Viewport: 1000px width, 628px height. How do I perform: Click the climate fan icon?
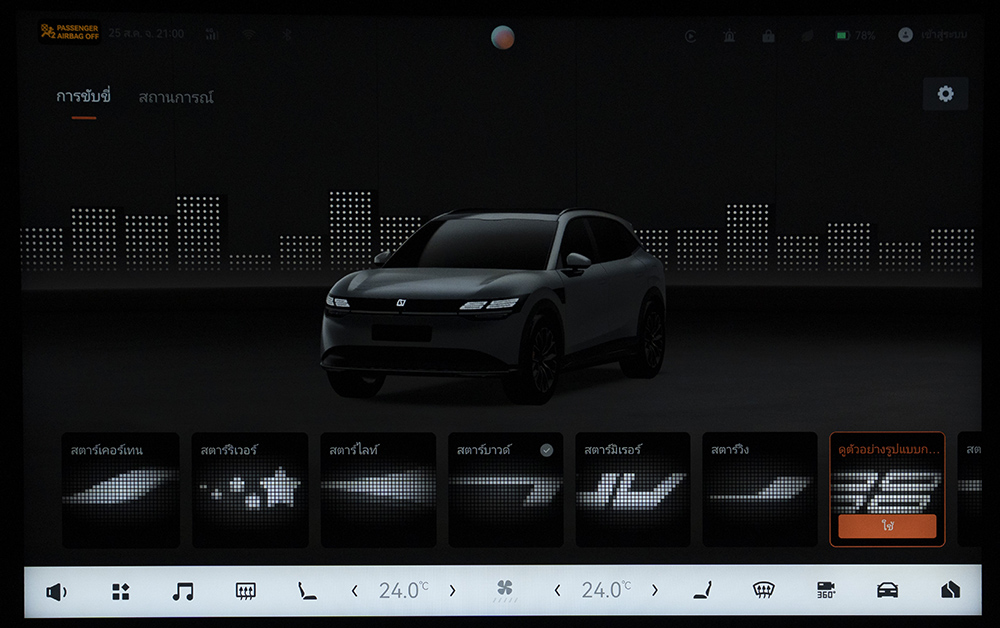click(x=505, y=590)
